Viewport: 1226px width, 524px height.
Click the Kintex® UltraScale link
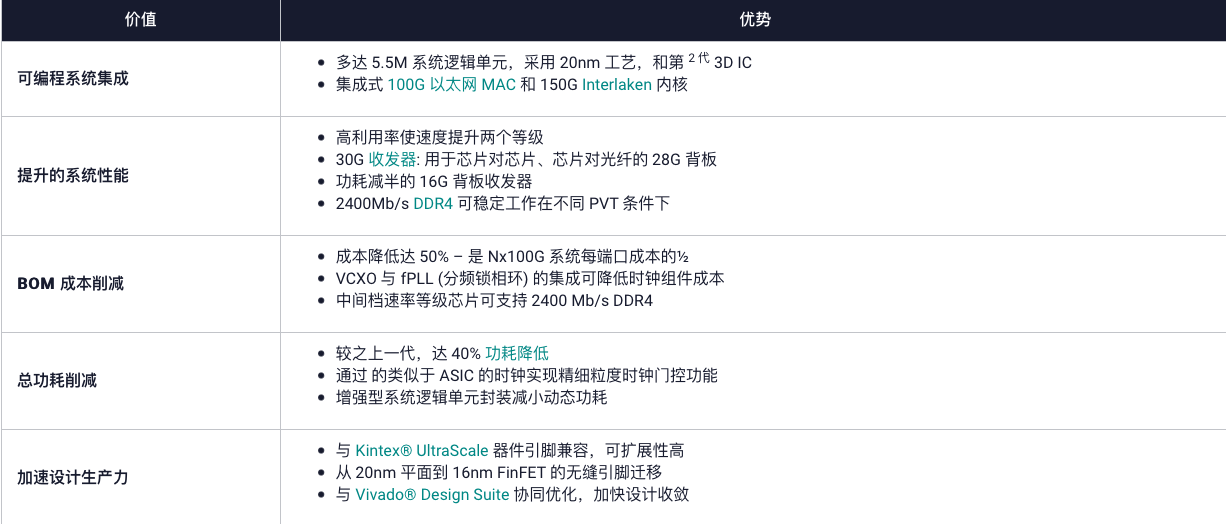tap(422, 450)
